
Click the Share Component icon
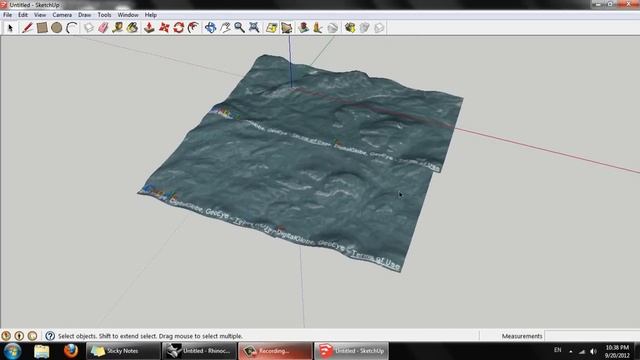(x=379, y=28)
